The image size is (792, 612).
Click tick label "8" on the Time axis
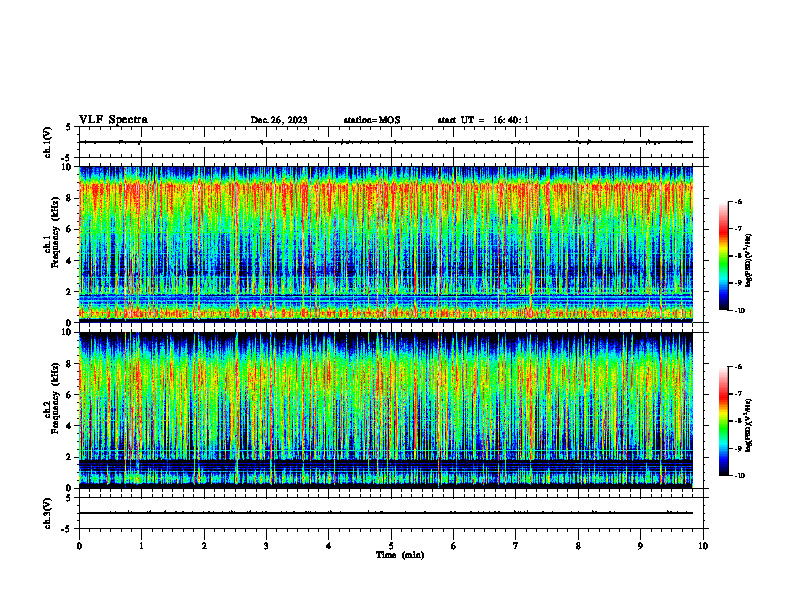coord(578,546)
